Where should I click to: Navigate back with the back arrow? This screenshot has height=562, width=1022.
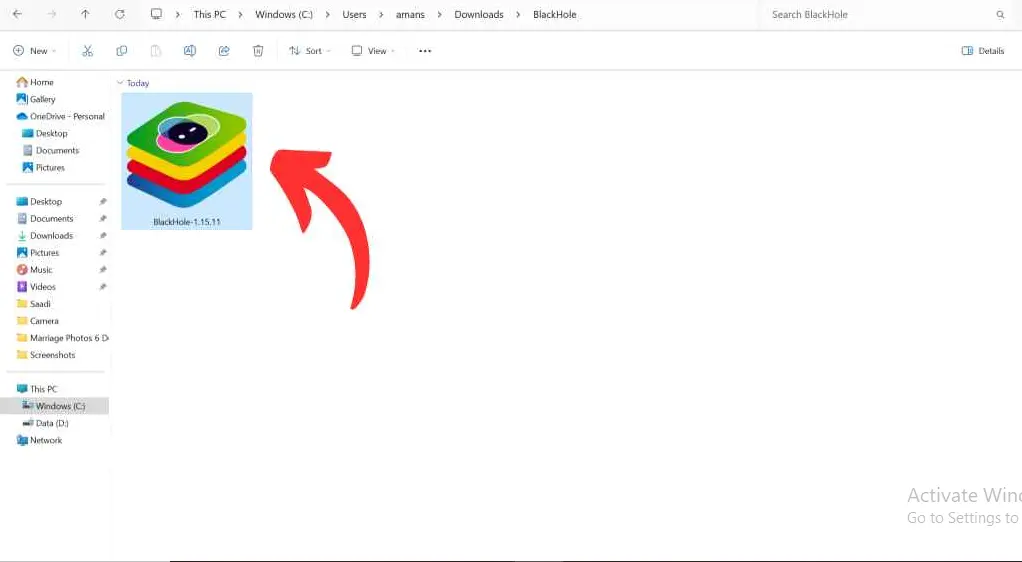17,15
